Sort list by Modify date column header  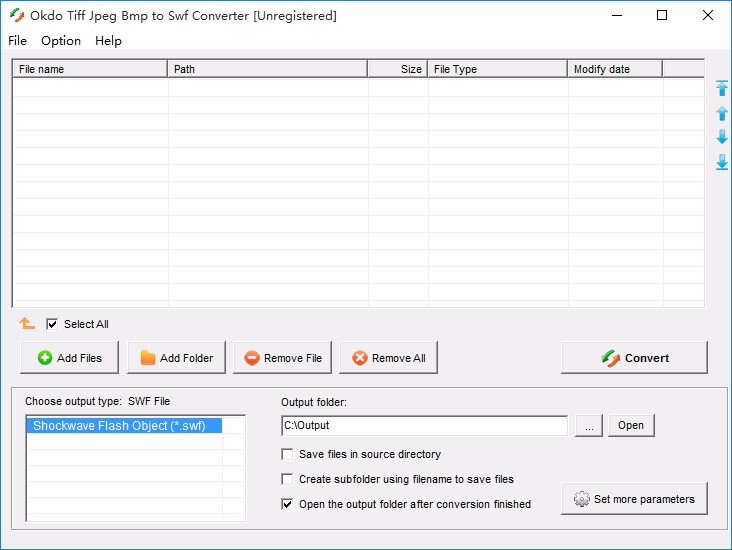[615, 69]
